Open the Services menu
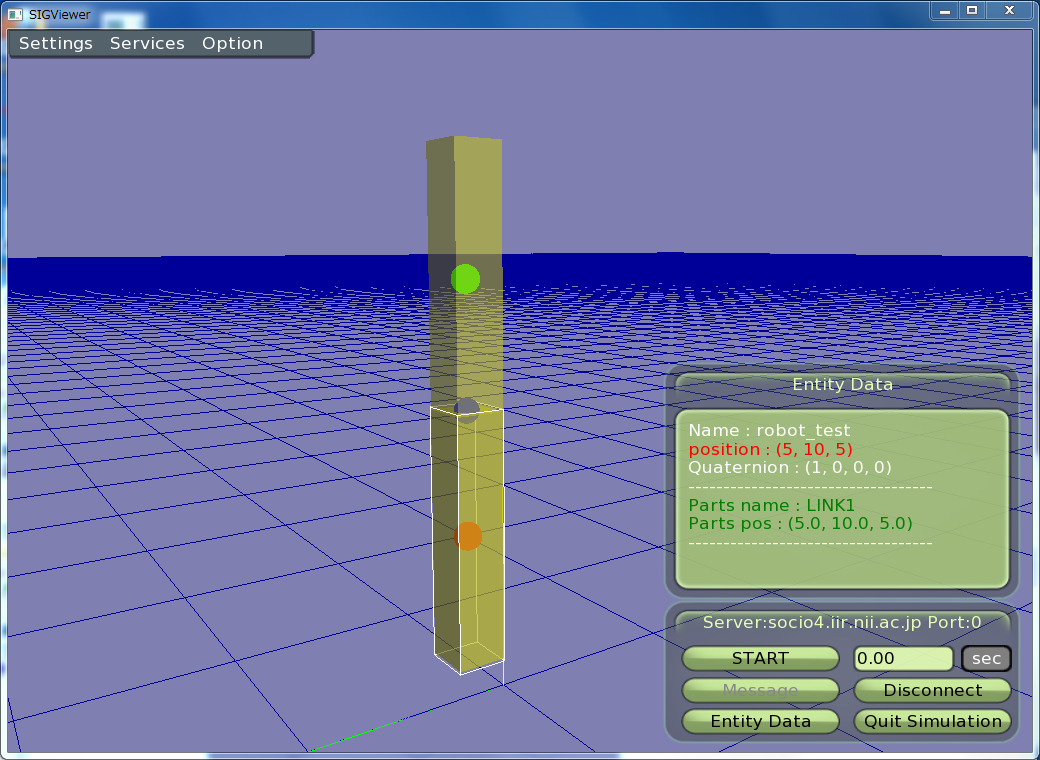 point(147,44)
